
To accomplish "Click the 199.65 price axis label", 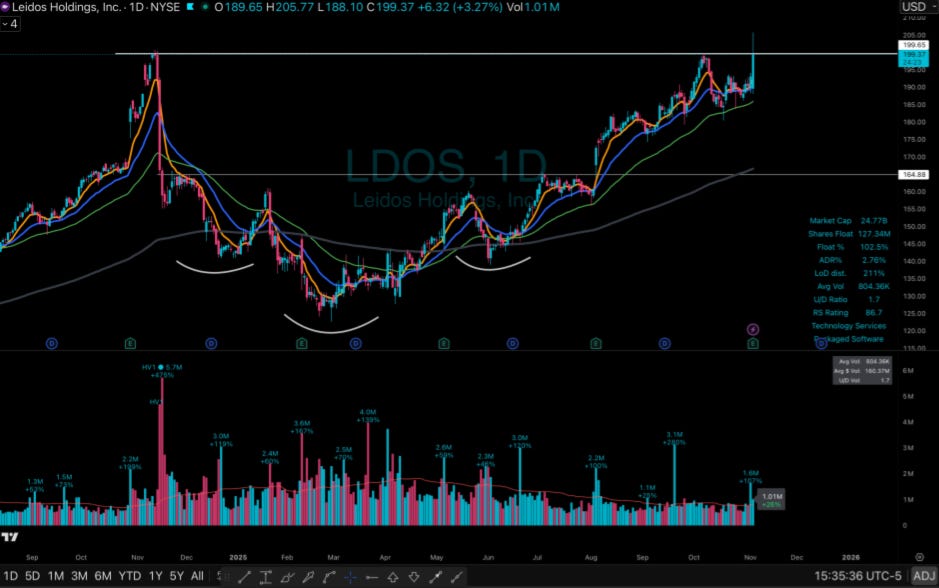I will 913,45.
